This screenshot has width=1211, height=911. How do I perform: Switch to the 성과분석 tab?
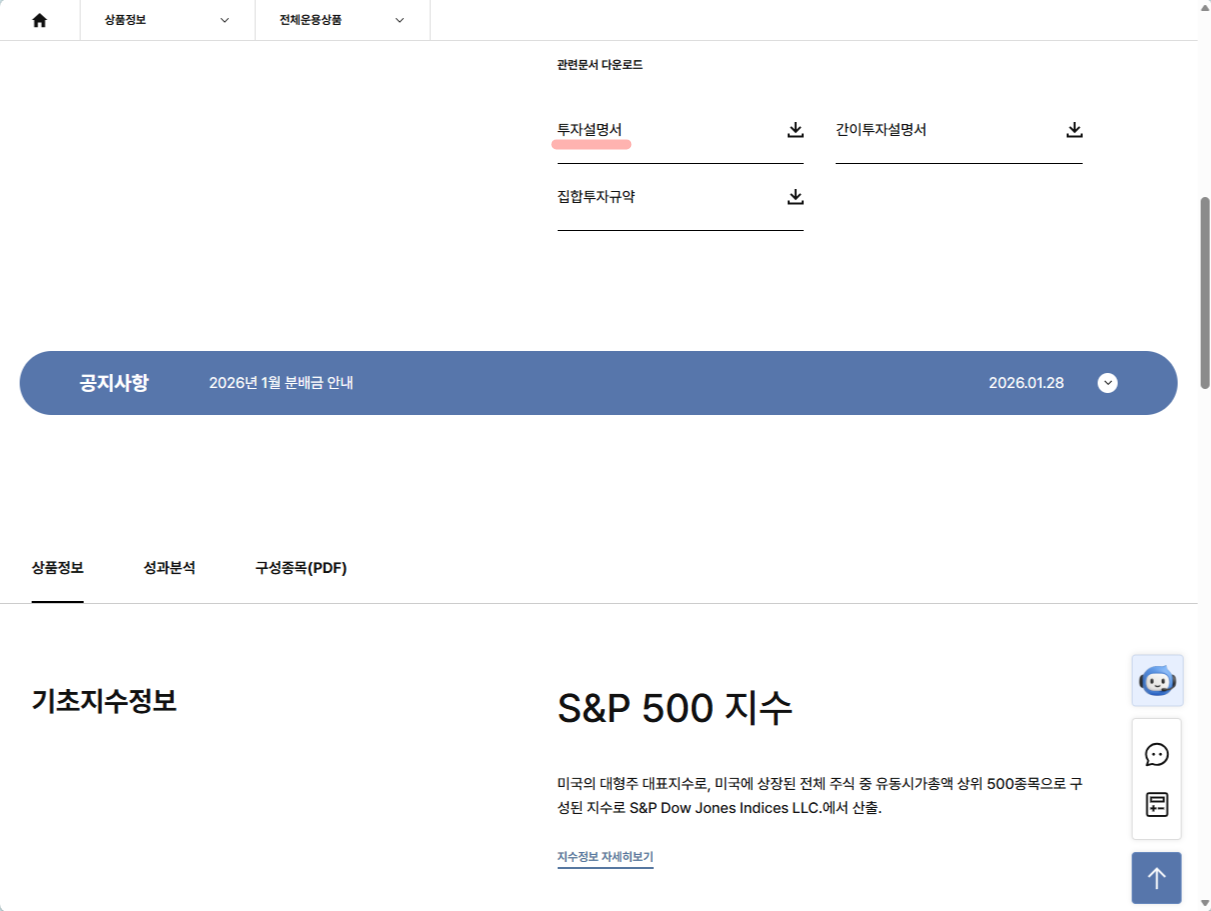point(169,568)
